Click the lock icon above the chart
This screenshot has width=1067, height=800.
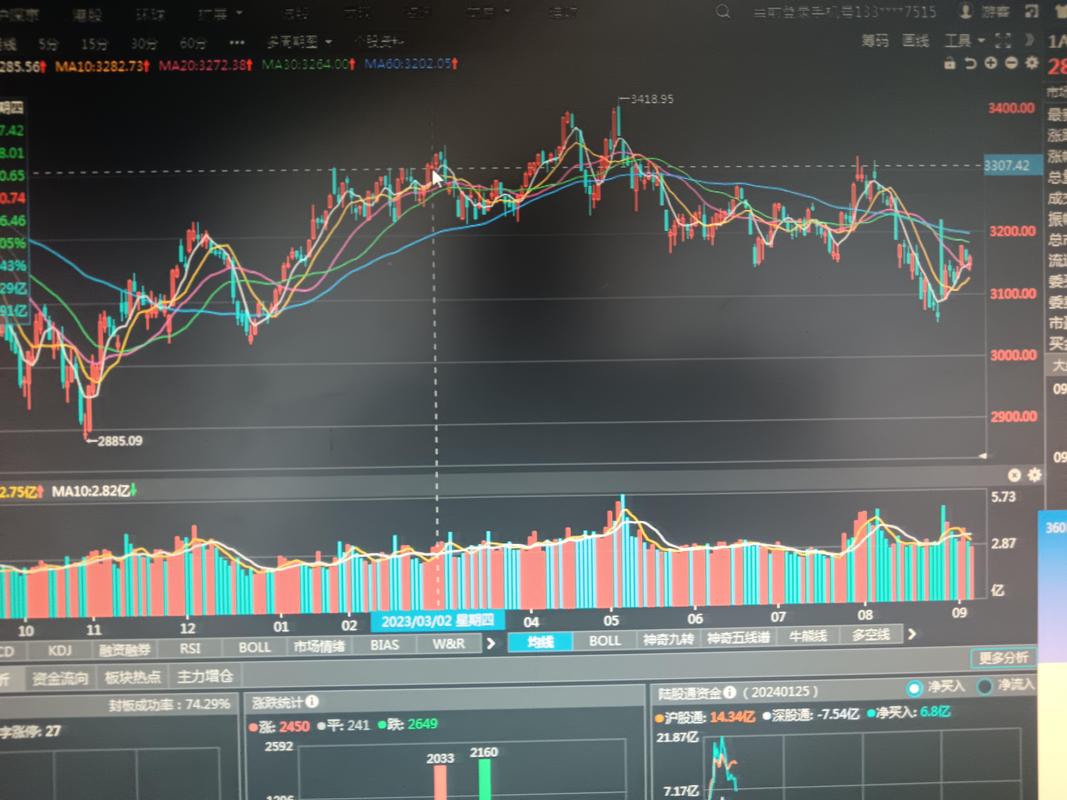pos(950,63)
